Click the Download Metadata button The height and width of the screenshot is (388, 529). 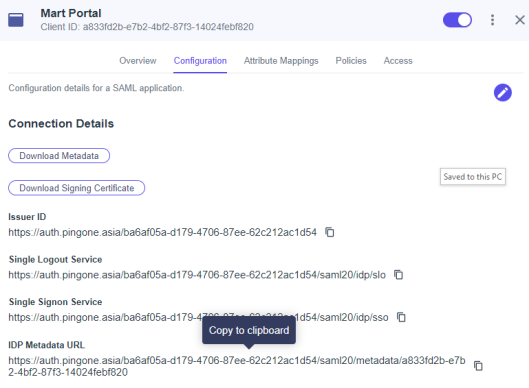59,156
